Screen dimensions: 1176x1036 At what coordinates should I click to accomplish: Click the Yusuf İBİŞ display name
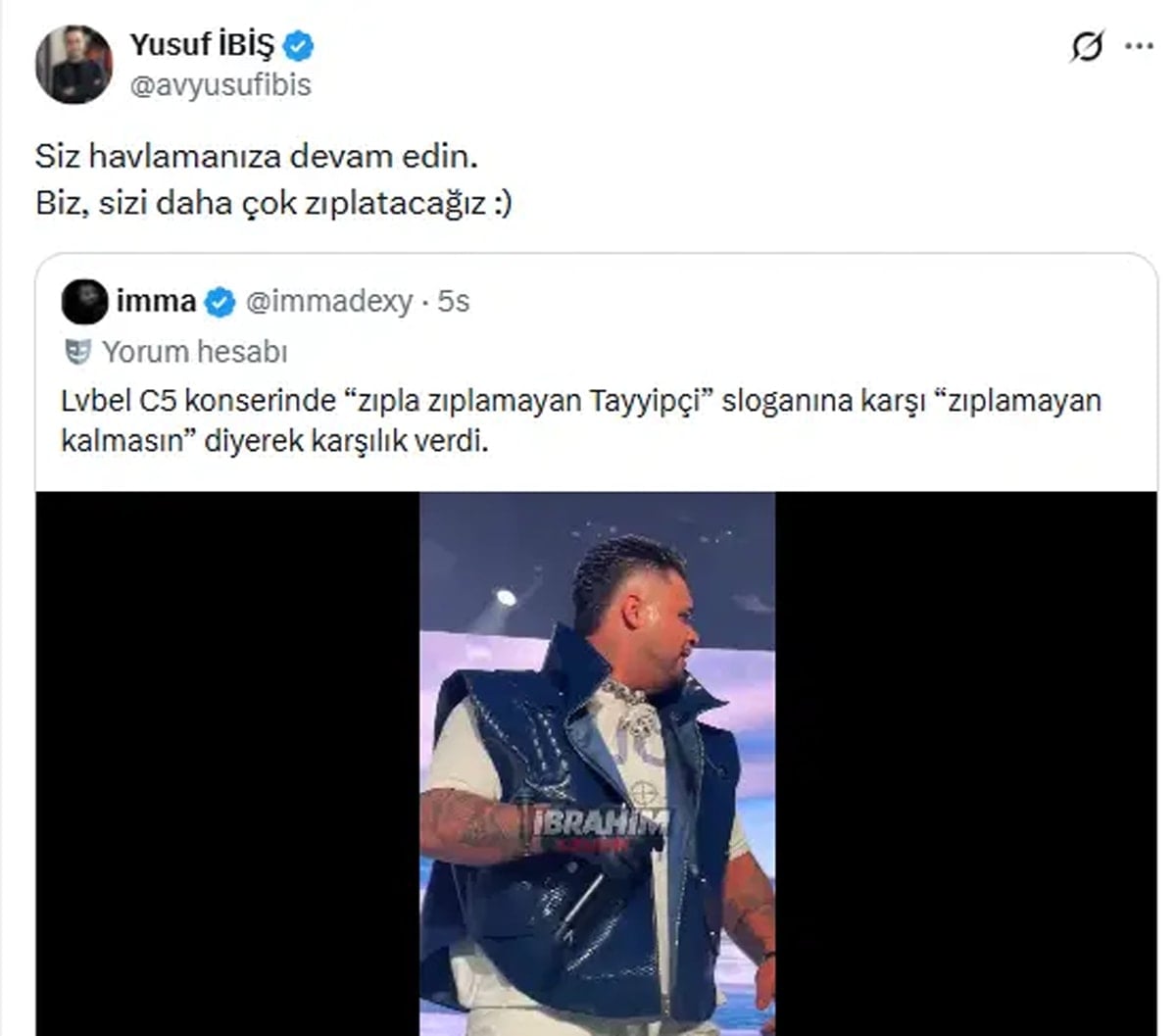[202, 45]
